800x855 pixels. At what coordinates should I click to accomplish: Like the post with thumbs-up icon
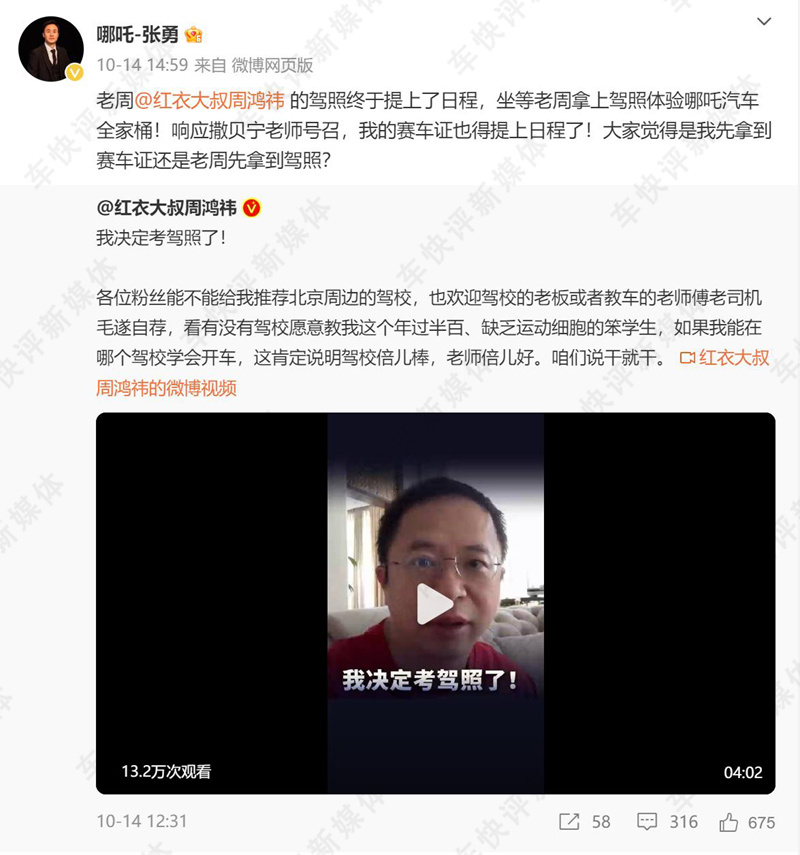tap(729, 822)
